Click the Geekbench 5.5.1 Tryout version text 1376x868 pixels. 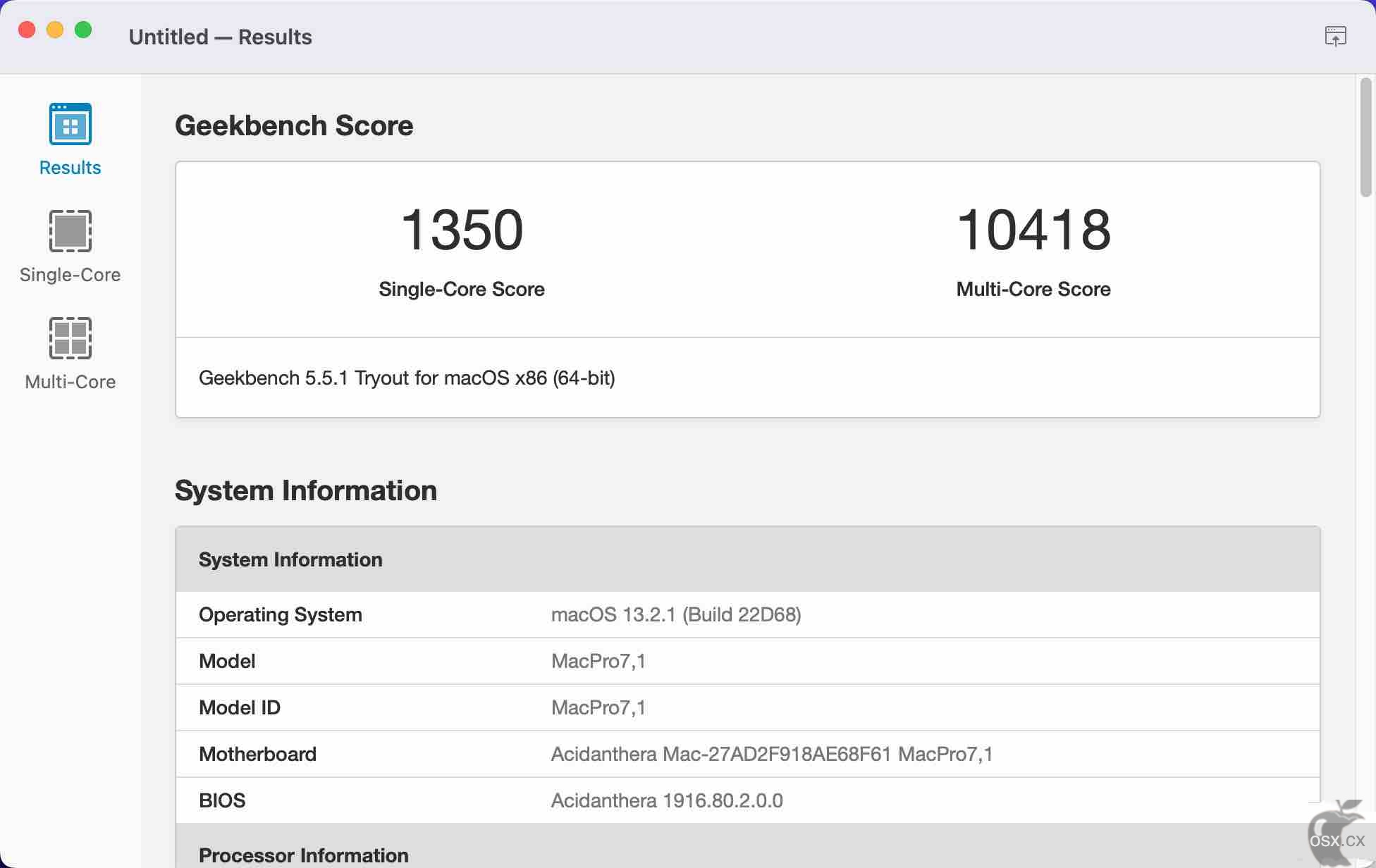click(407, 378)
